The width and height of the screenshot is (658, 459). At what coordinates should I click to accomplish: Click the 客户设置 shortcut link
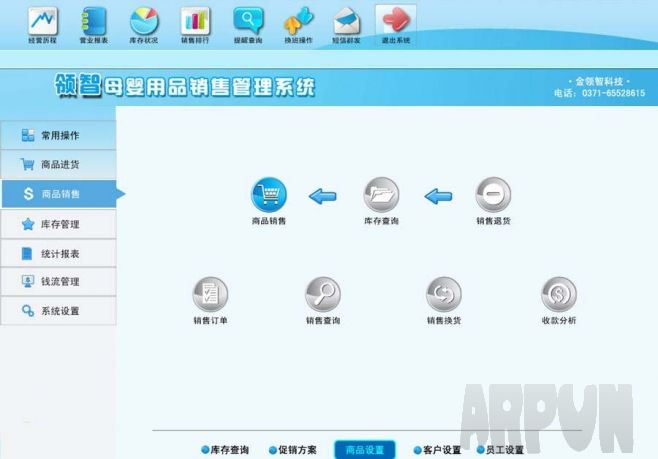437,450
